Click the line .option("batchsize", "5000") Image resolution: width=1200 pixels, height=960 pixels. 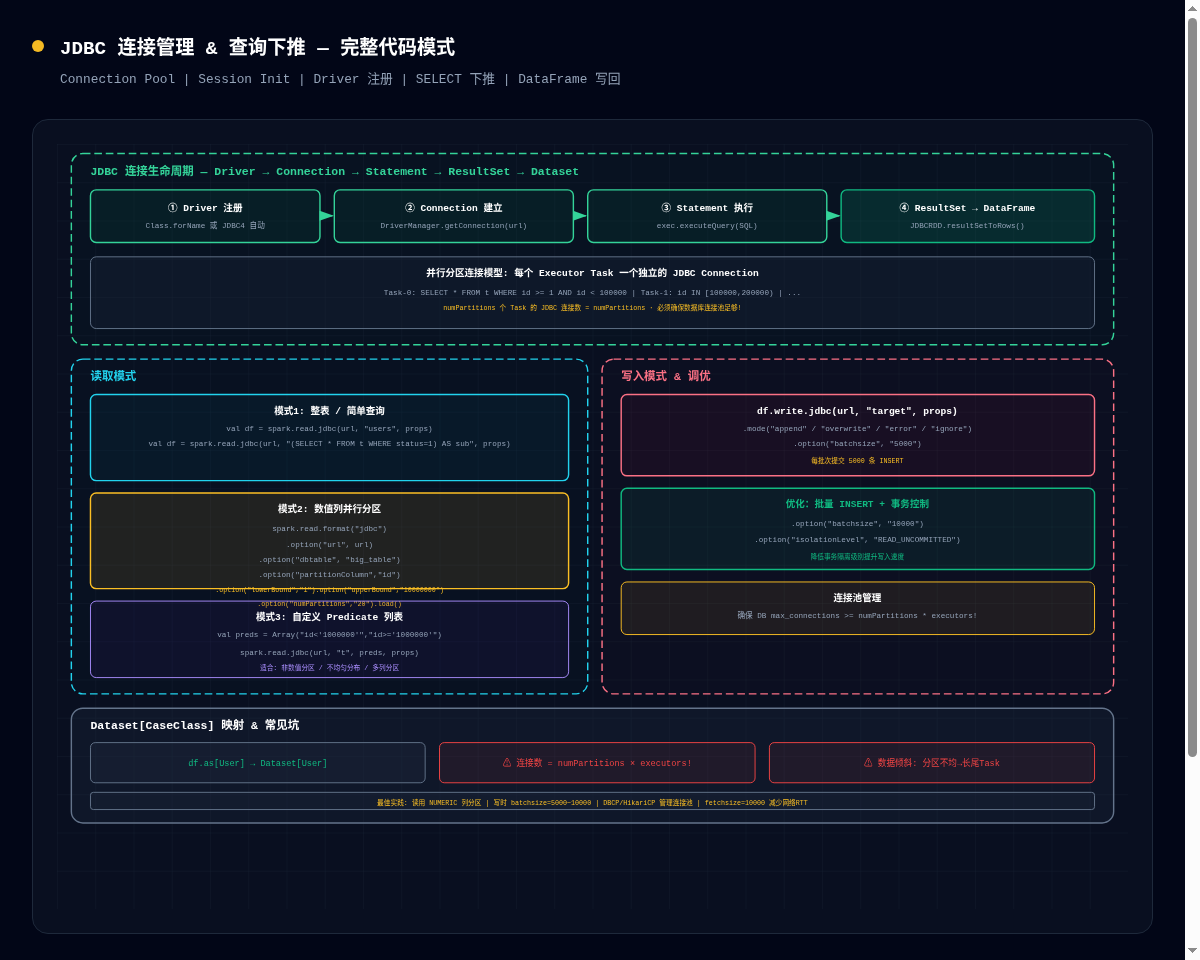(857, 444)
